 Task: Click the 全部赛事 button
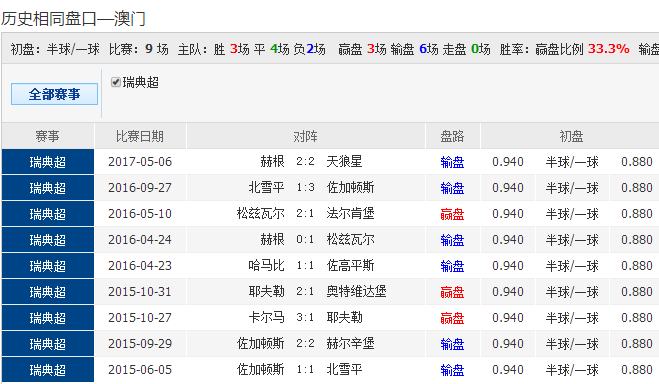[x=54, y=94]
